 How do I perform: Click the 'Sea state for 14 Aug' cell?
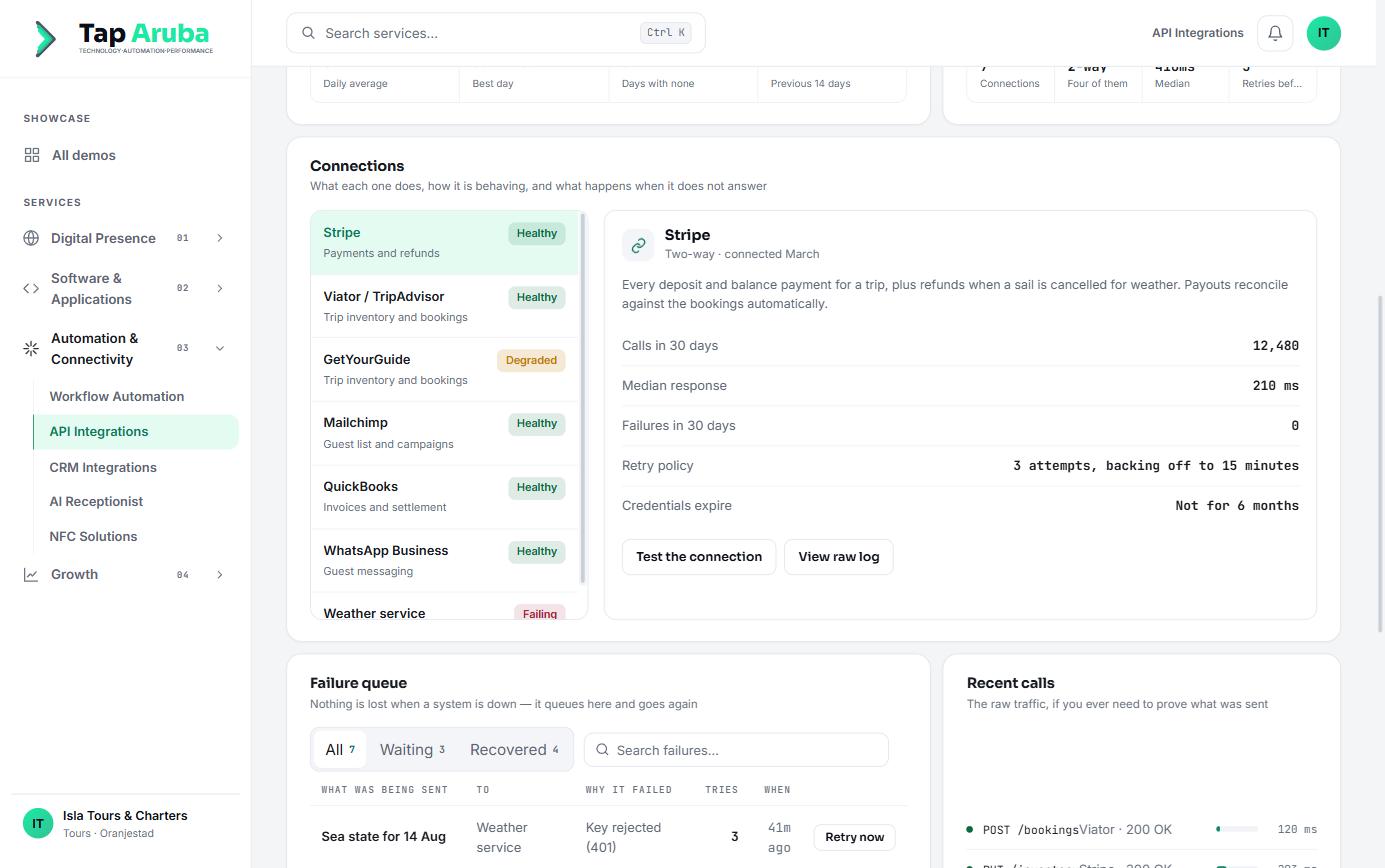pyautogui.click(x=384, y=837)
